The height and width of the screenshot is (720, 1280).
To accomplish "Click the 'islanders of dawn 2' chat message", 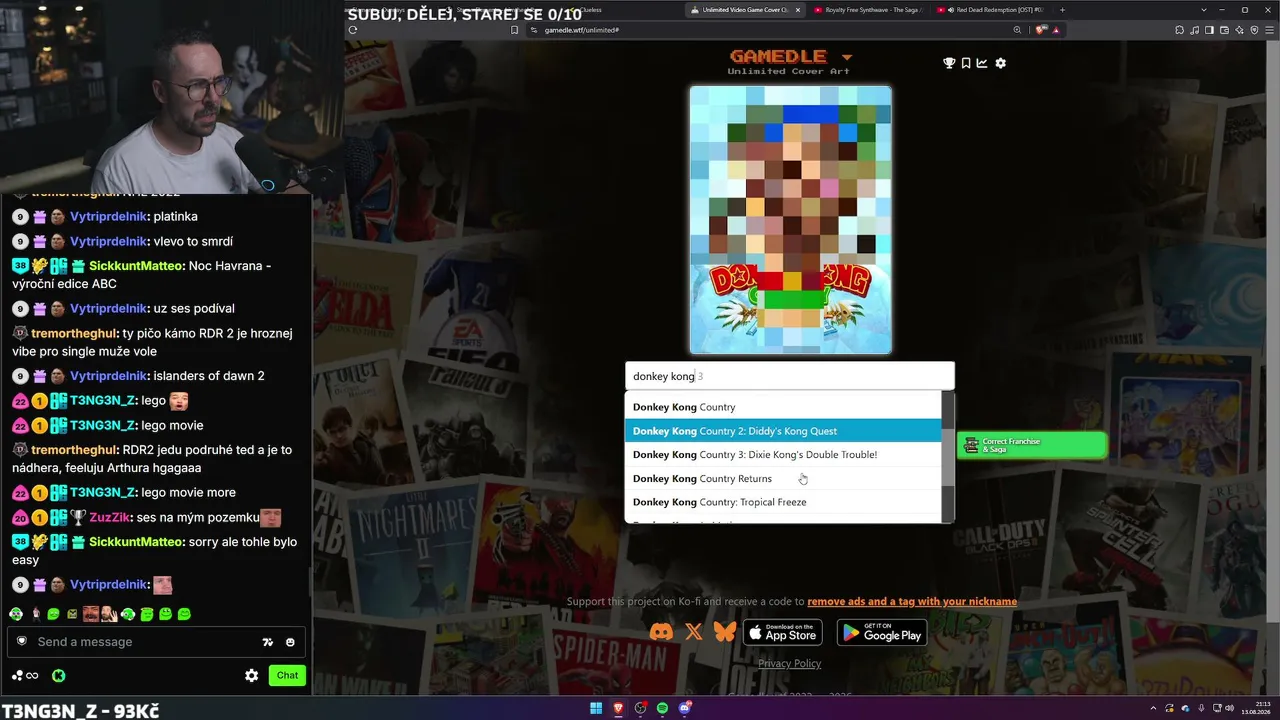I will pos(208,376).
